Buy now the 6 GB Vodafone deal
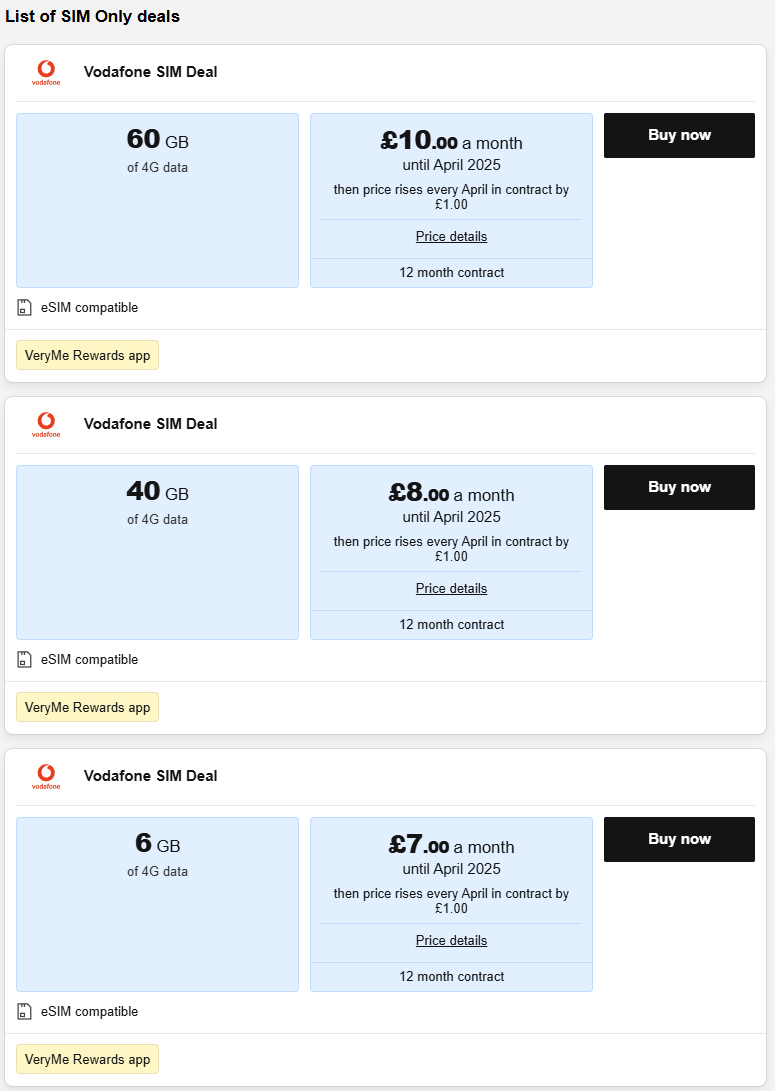 [x=679, y=839]
